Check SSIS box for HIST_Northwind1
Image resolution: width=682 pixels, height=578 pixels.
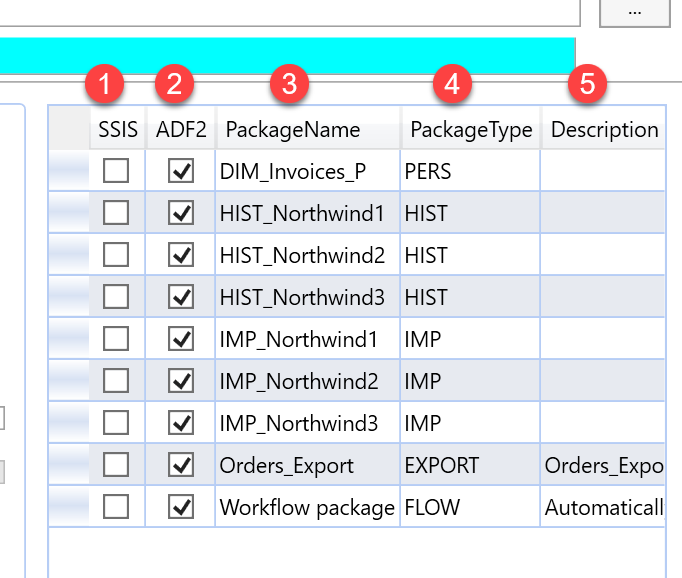click(x=116, y=213)
